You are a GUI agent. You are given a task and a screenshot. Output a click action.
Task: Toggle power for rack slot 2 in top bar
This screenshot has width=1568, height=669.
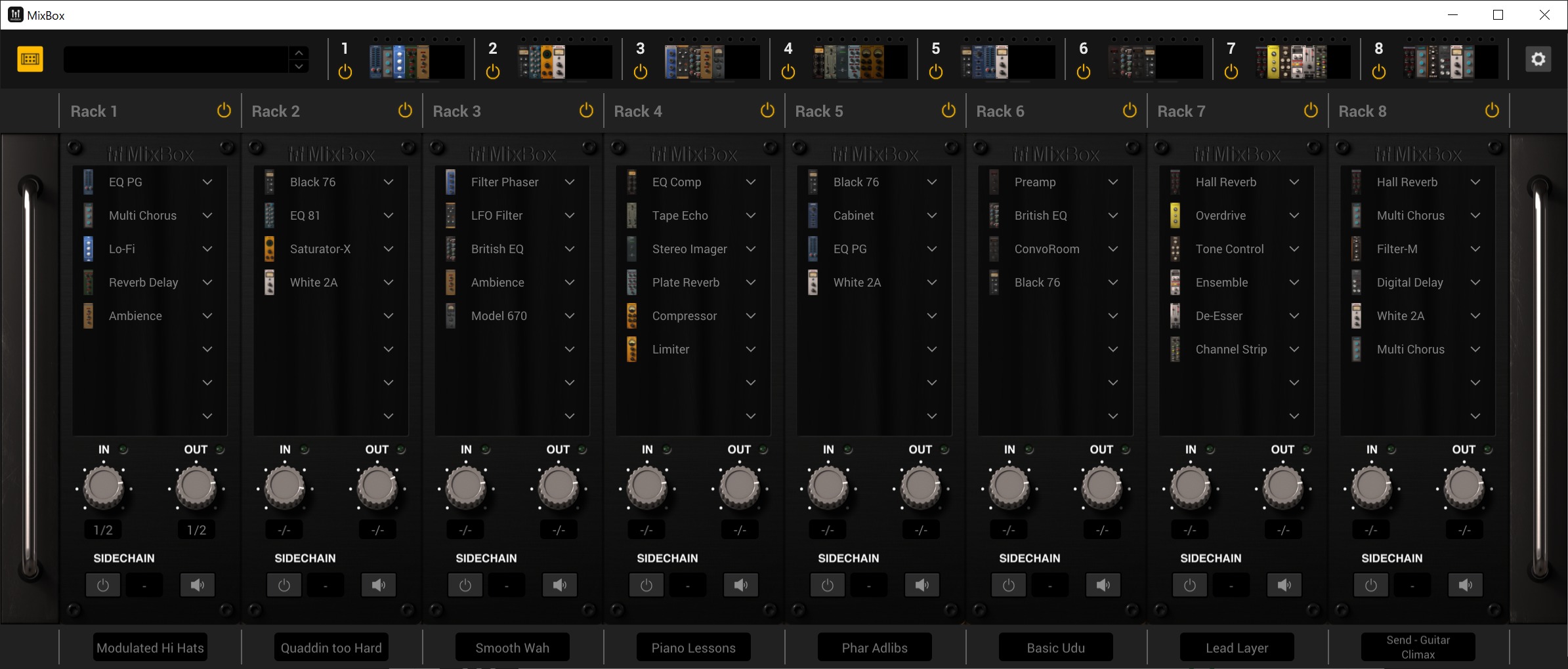tap(493, 71)
